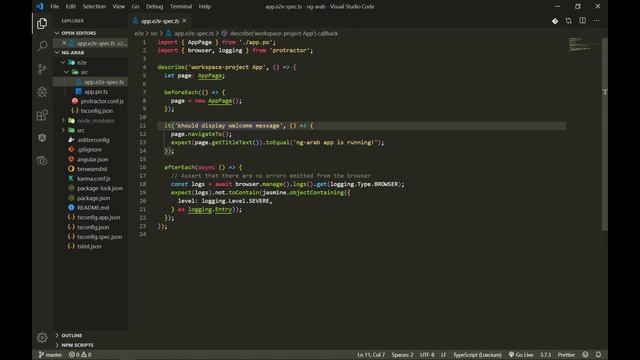Viewport: 640px width, 360px height.
Task: Open the Debug view in activity bar
Action: 42,92
